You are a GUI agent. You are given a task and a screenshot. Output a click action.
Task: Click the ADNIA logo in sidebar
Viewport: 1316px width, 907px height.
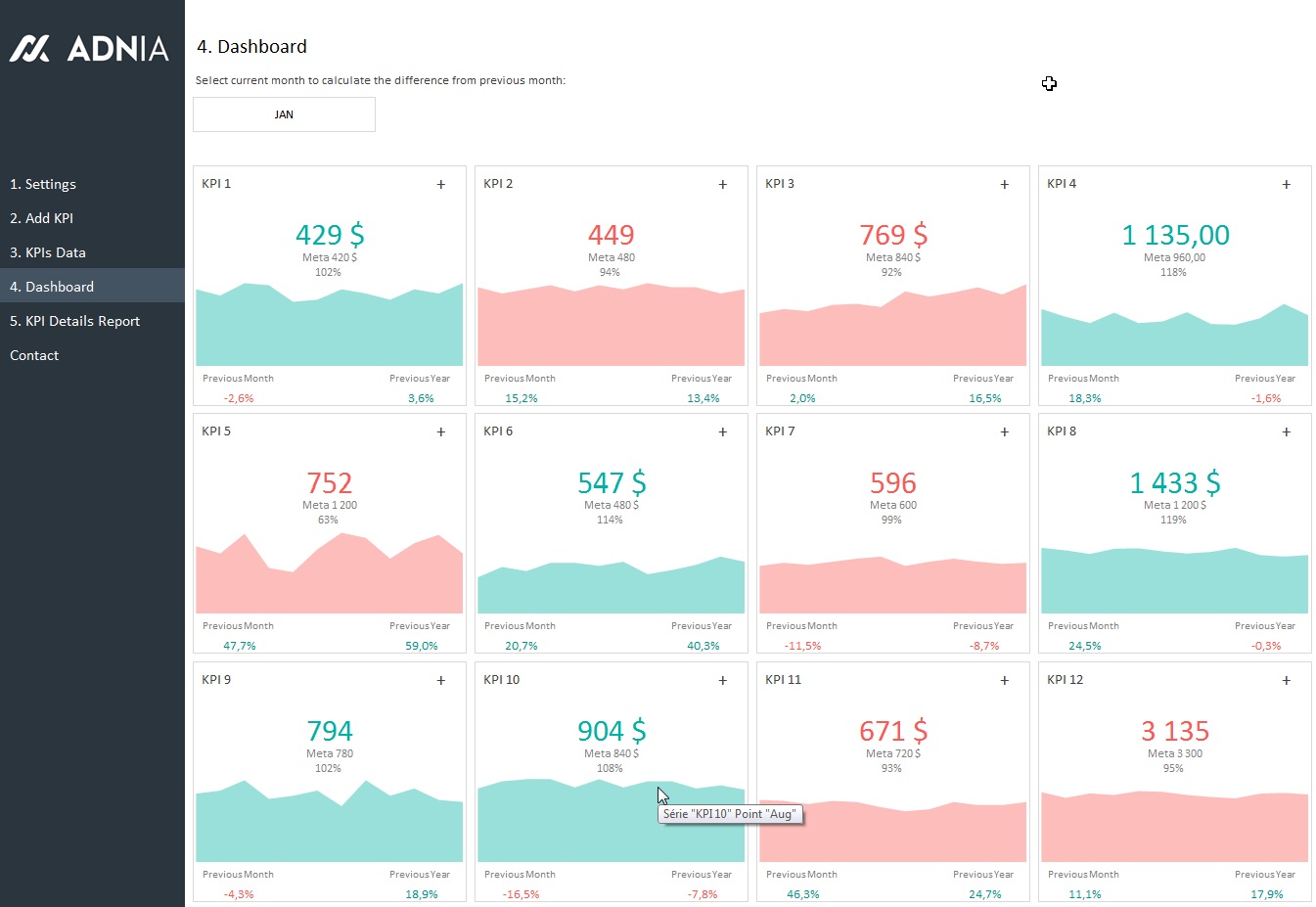90,49
